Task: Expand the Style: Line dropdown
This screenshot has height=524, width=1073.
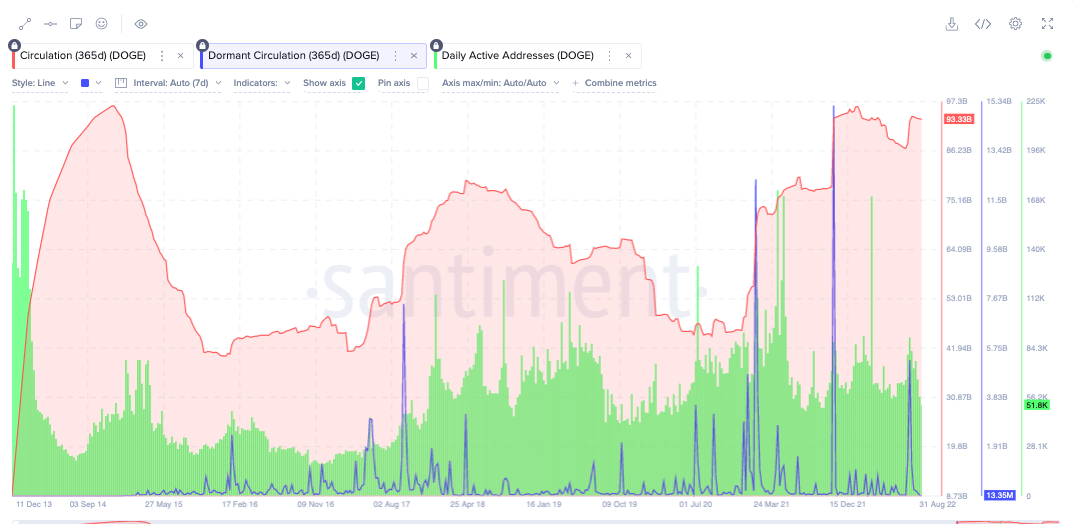Action: [x=40, y=83]
